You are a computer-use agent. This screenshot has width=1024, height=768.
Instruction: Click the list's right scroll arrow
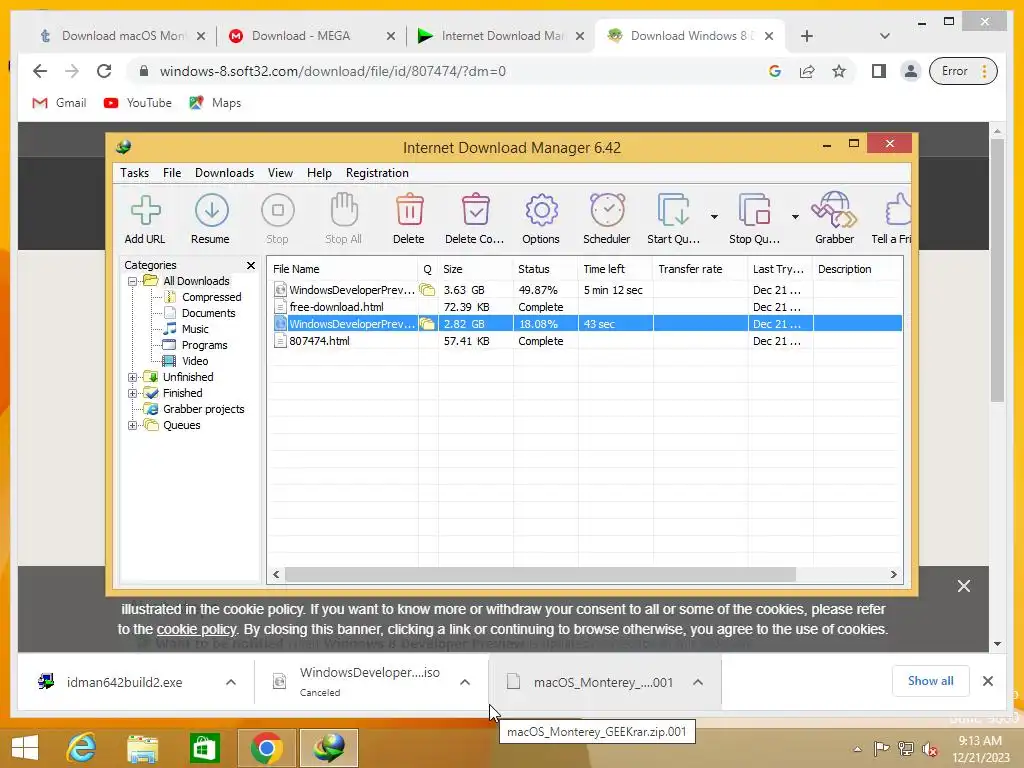coord(894,575)
